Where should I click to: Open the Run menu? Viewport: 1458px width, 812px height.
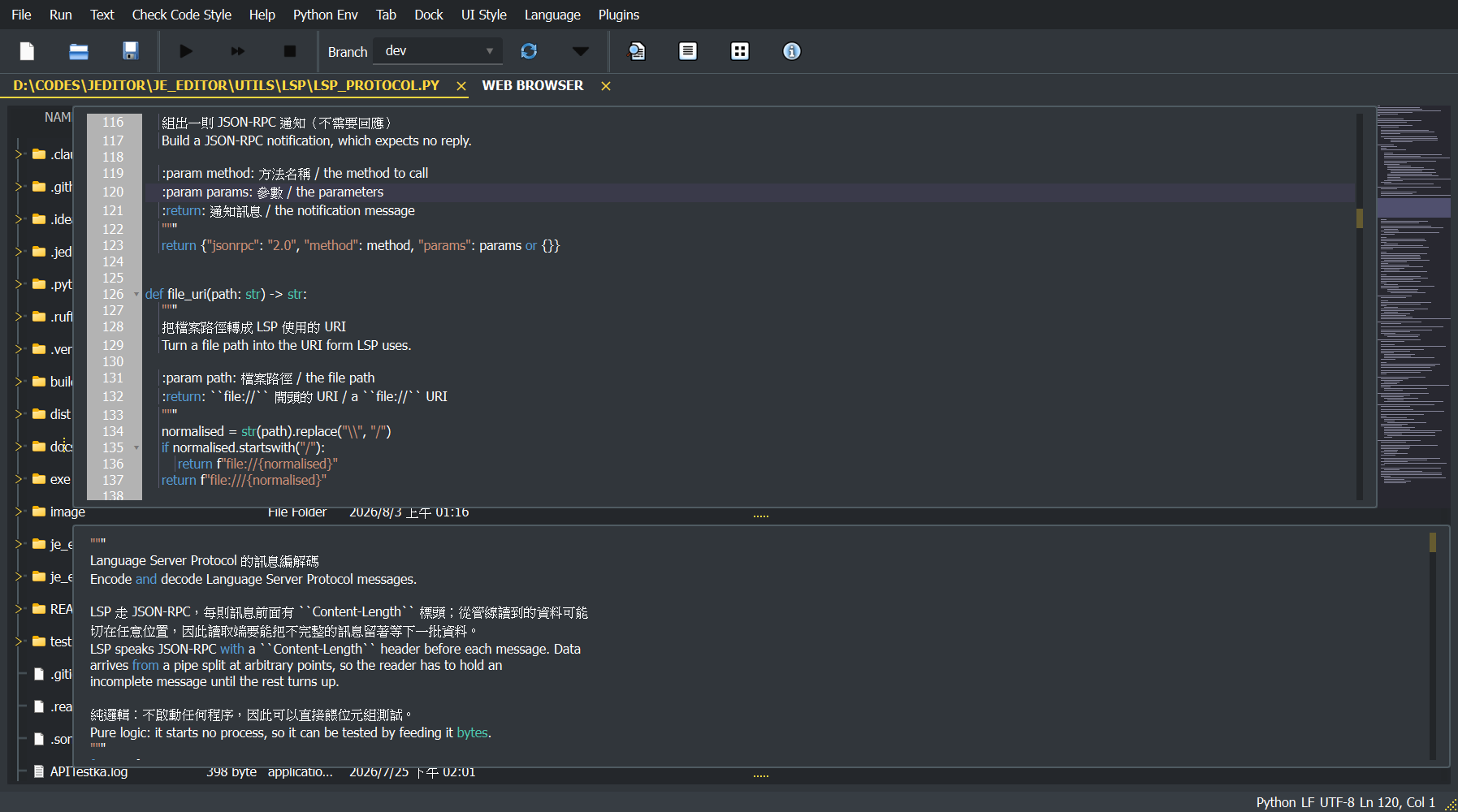point(61,15)
